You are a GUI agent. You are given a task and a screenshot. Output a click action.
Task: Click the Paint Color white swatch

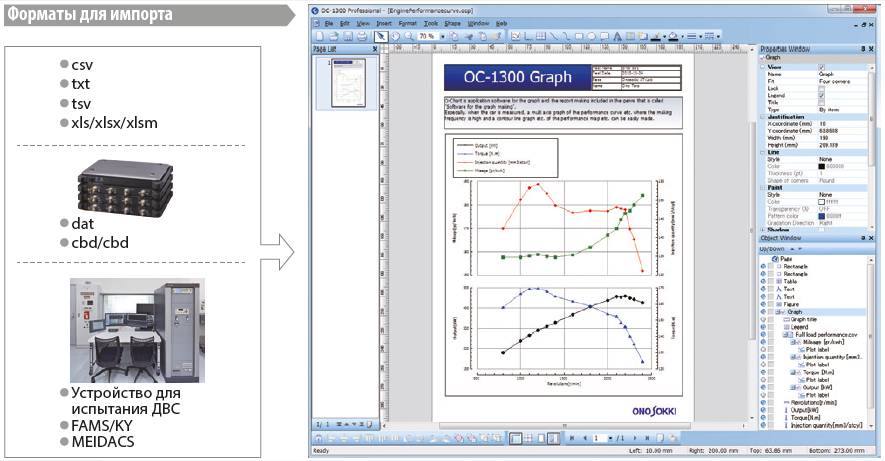[822, 201]
